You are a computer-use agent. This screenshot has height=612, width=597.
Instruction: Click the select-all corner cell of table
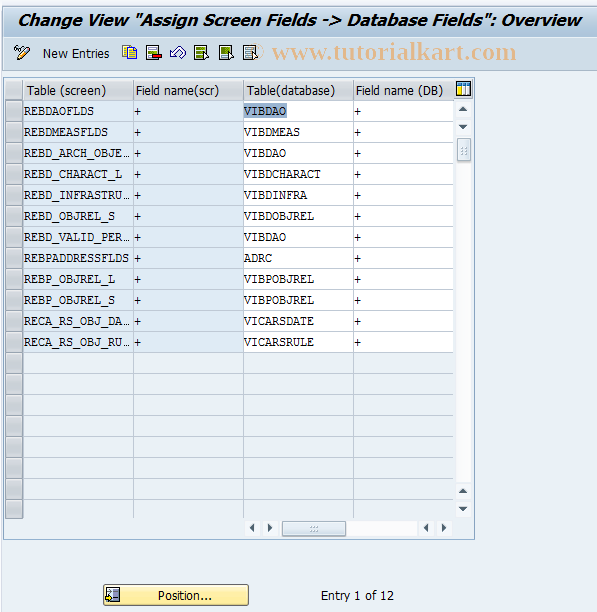pos(14,91)
